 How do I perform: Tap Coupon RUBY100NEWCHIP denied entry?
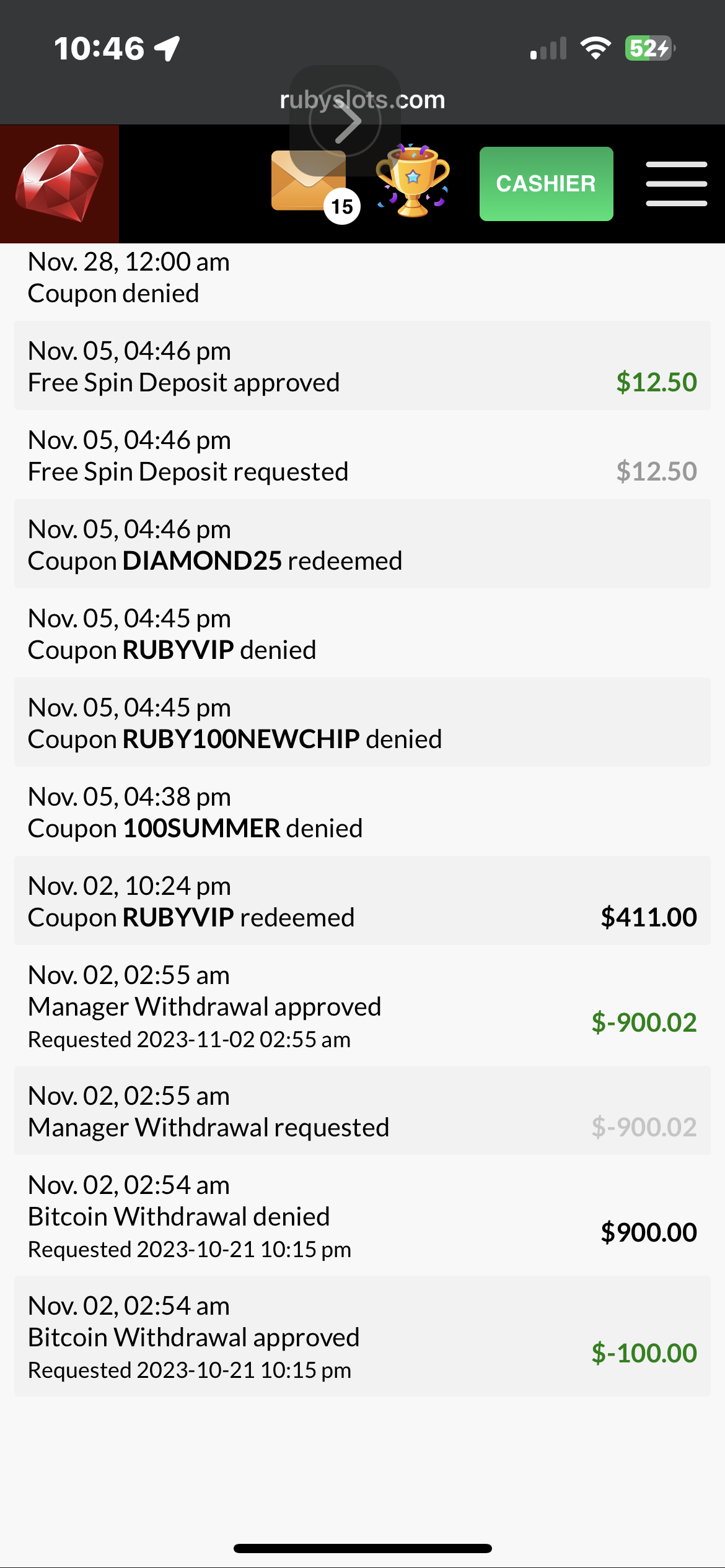click(362, 723)
